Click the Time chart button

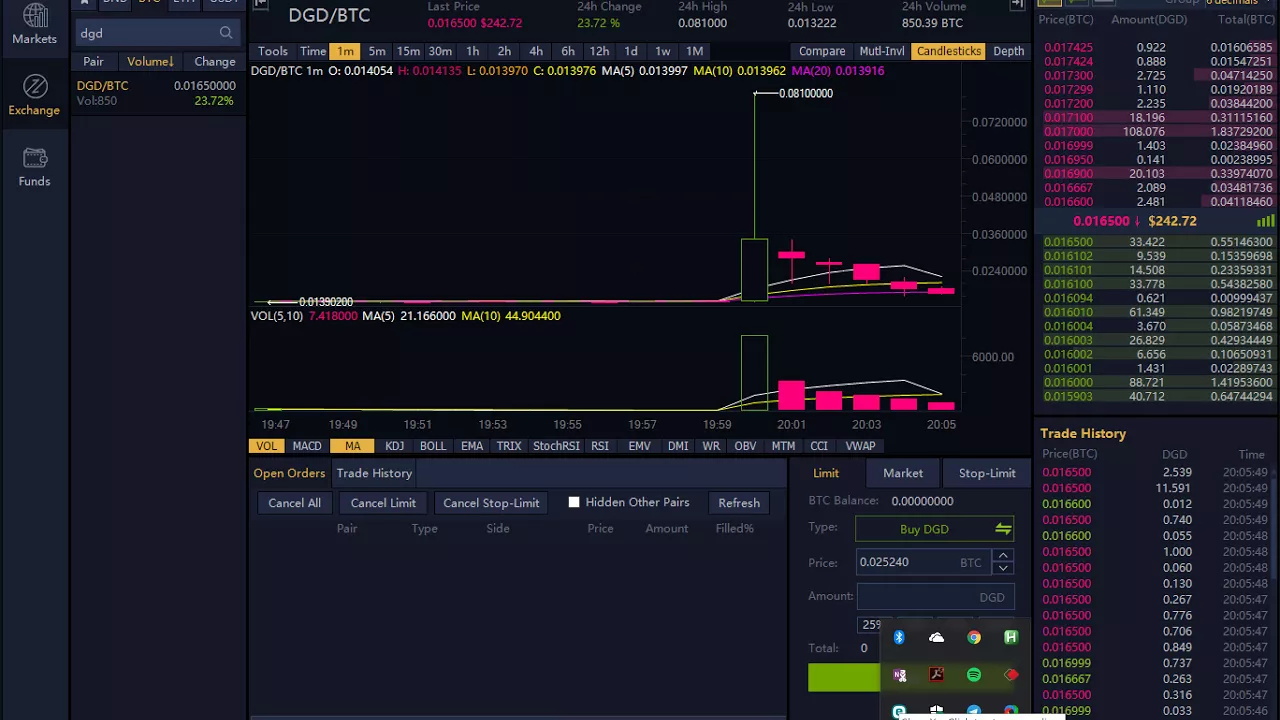pyautogui.click(x=313, y=51)
